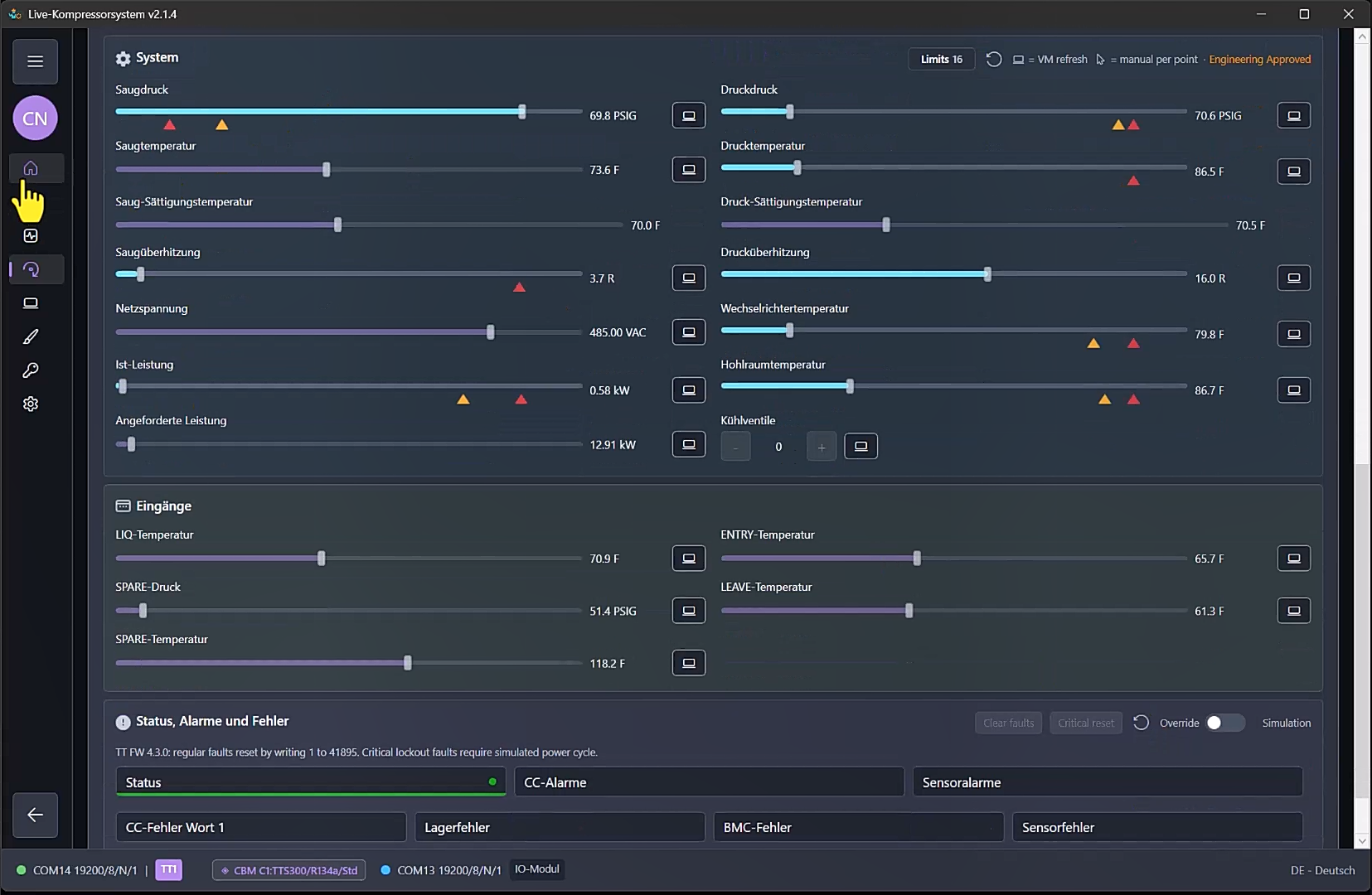Image resolution: width=1372 pixels, height=895 pixels.
Task: Change language DE - Deutsch
Action: pyautogui.click(x=1322, y=870)
